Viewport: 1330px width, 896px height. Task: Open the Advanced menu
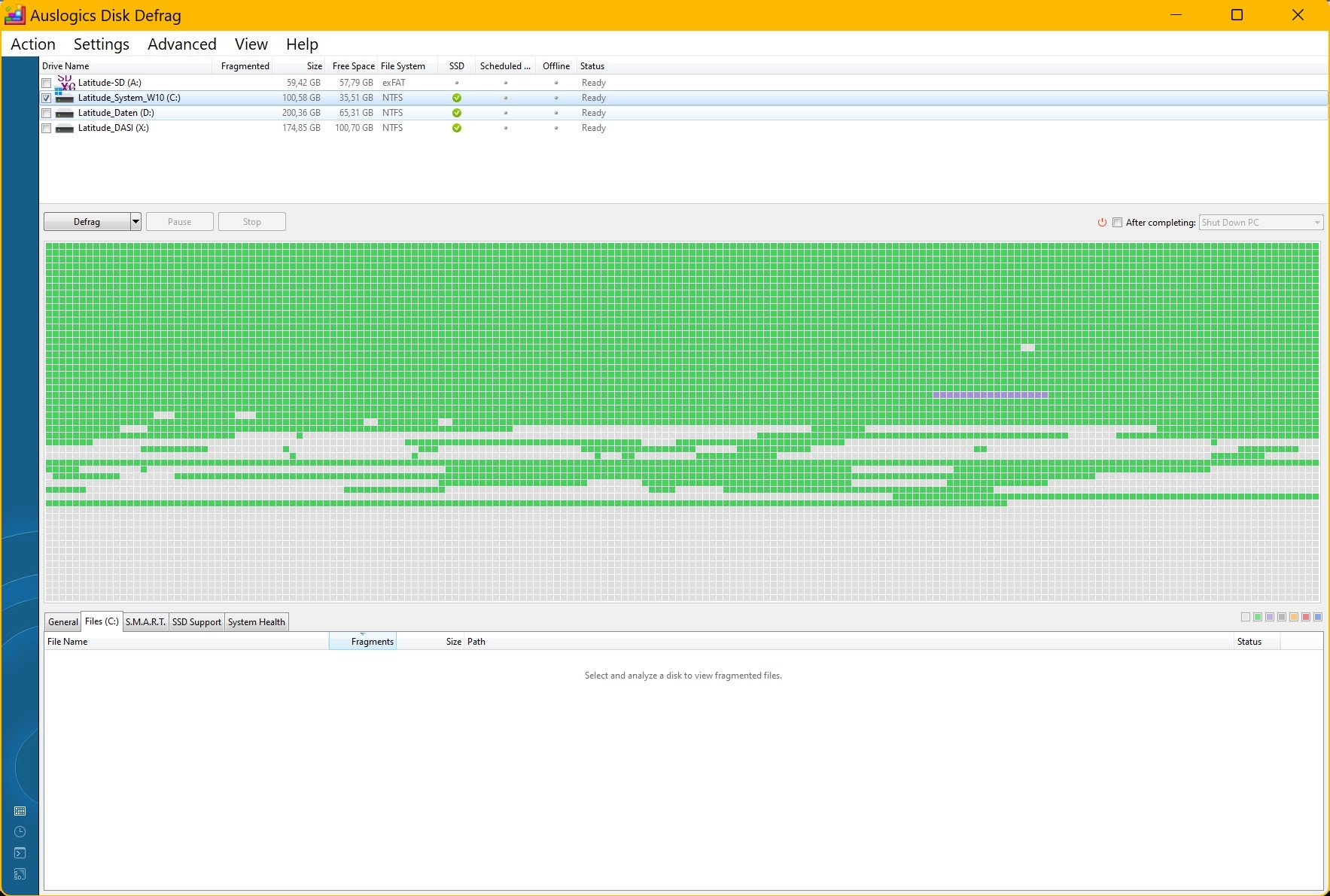182,44
